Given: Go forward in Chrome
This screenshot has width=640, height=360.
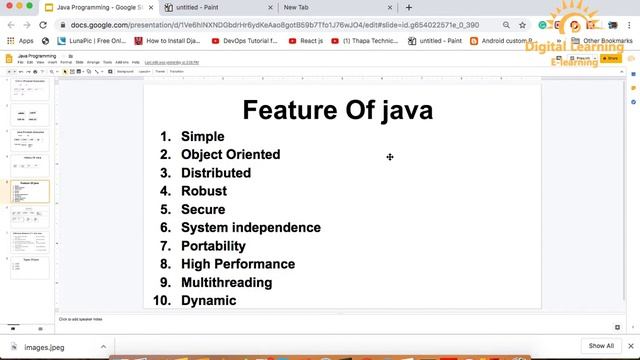Looking at the screenshot, I should (x=27, y=25).
